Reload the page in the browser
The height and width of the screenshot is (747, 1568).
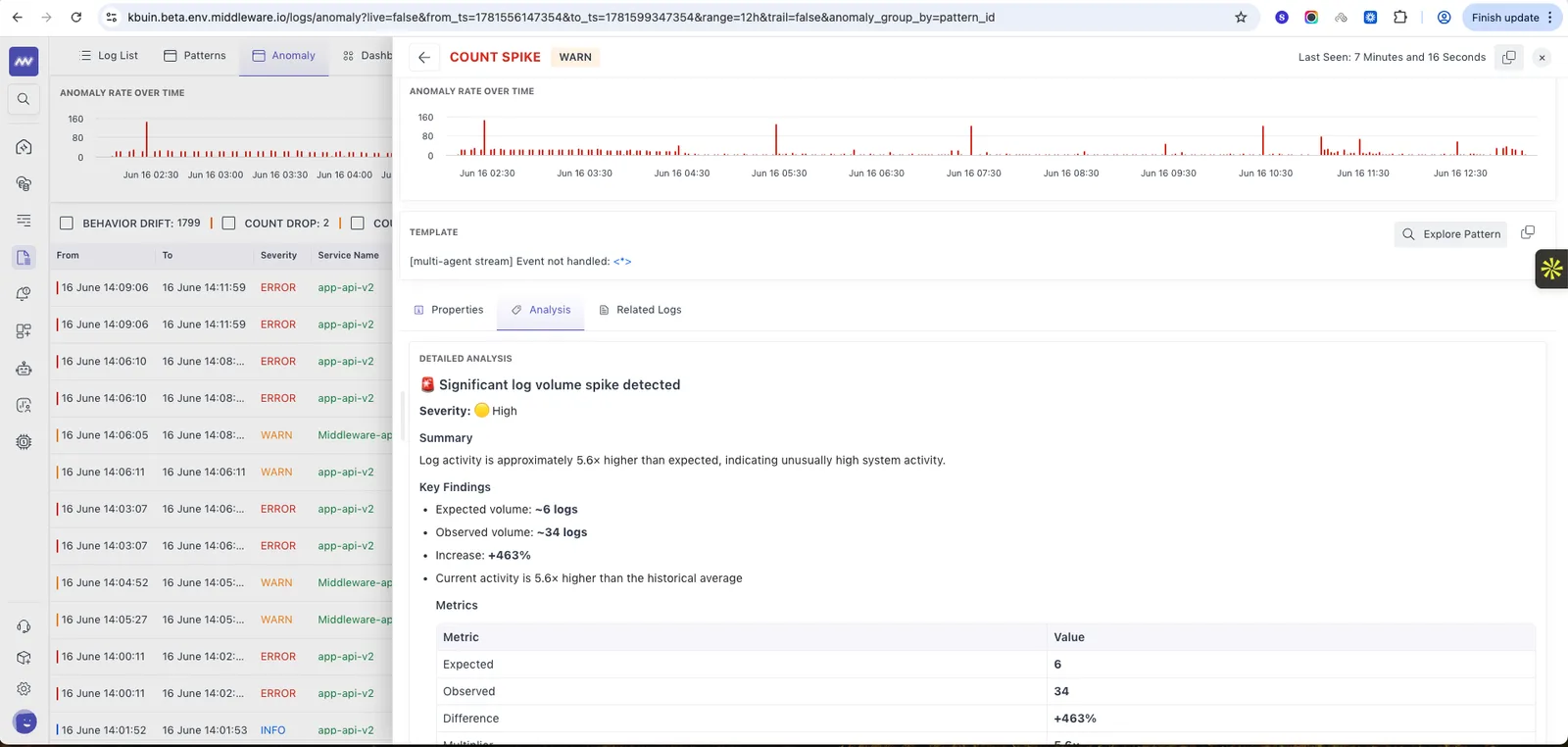pos(76,18)
